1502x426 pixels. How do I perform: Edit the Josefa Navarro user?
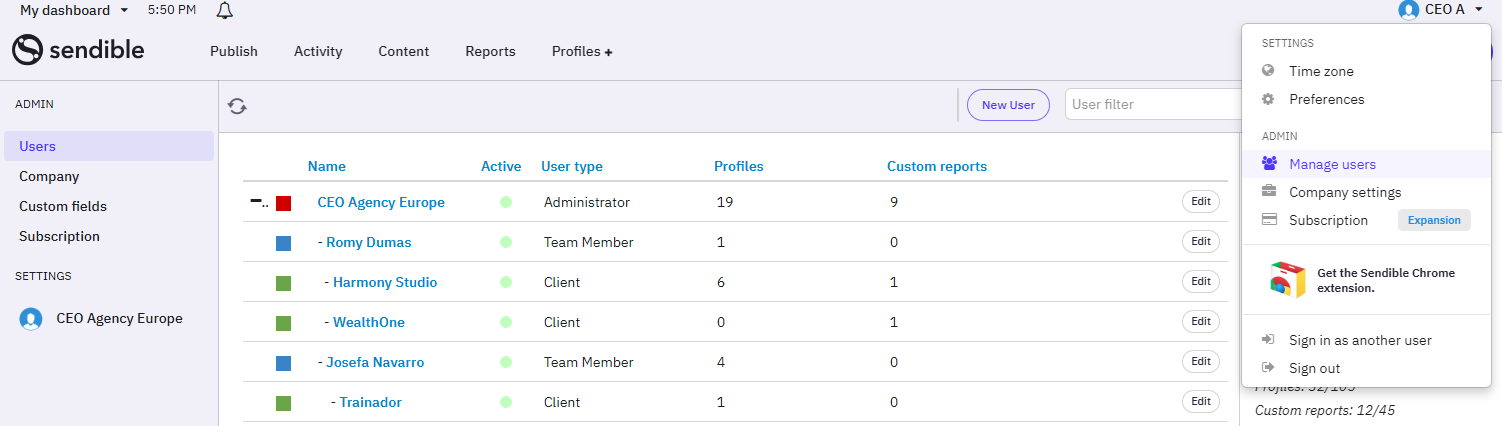1201,361
